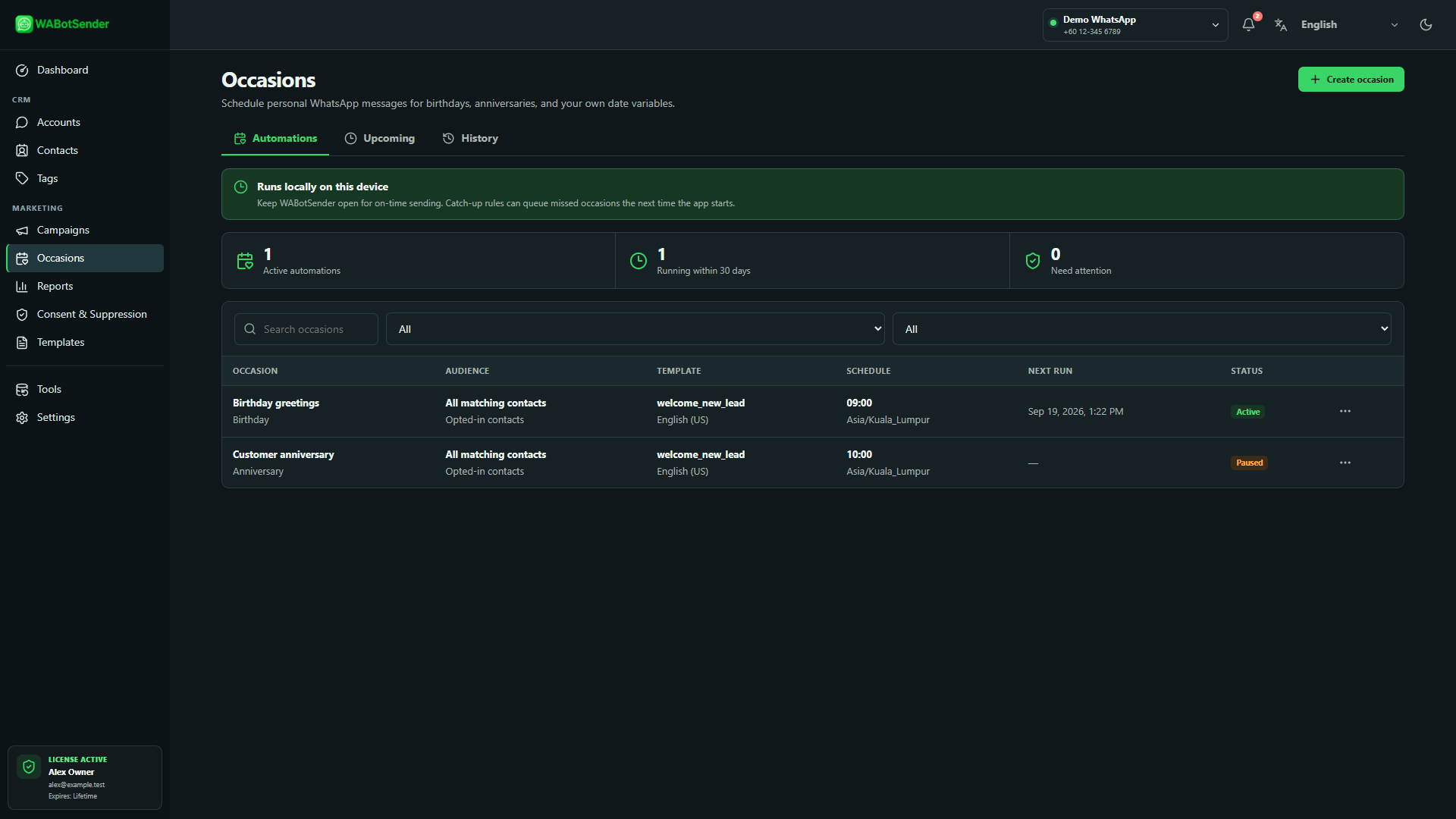Click the Paused status badge
Image resolution: width=1456 pixels, height=819 pixels.
click(x=1249, y=463)
